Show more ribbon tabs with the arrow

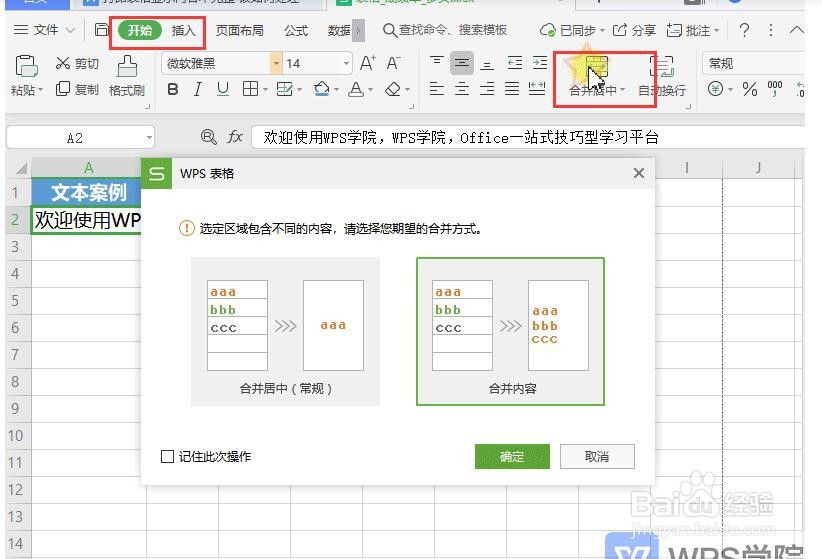[358, 30]
